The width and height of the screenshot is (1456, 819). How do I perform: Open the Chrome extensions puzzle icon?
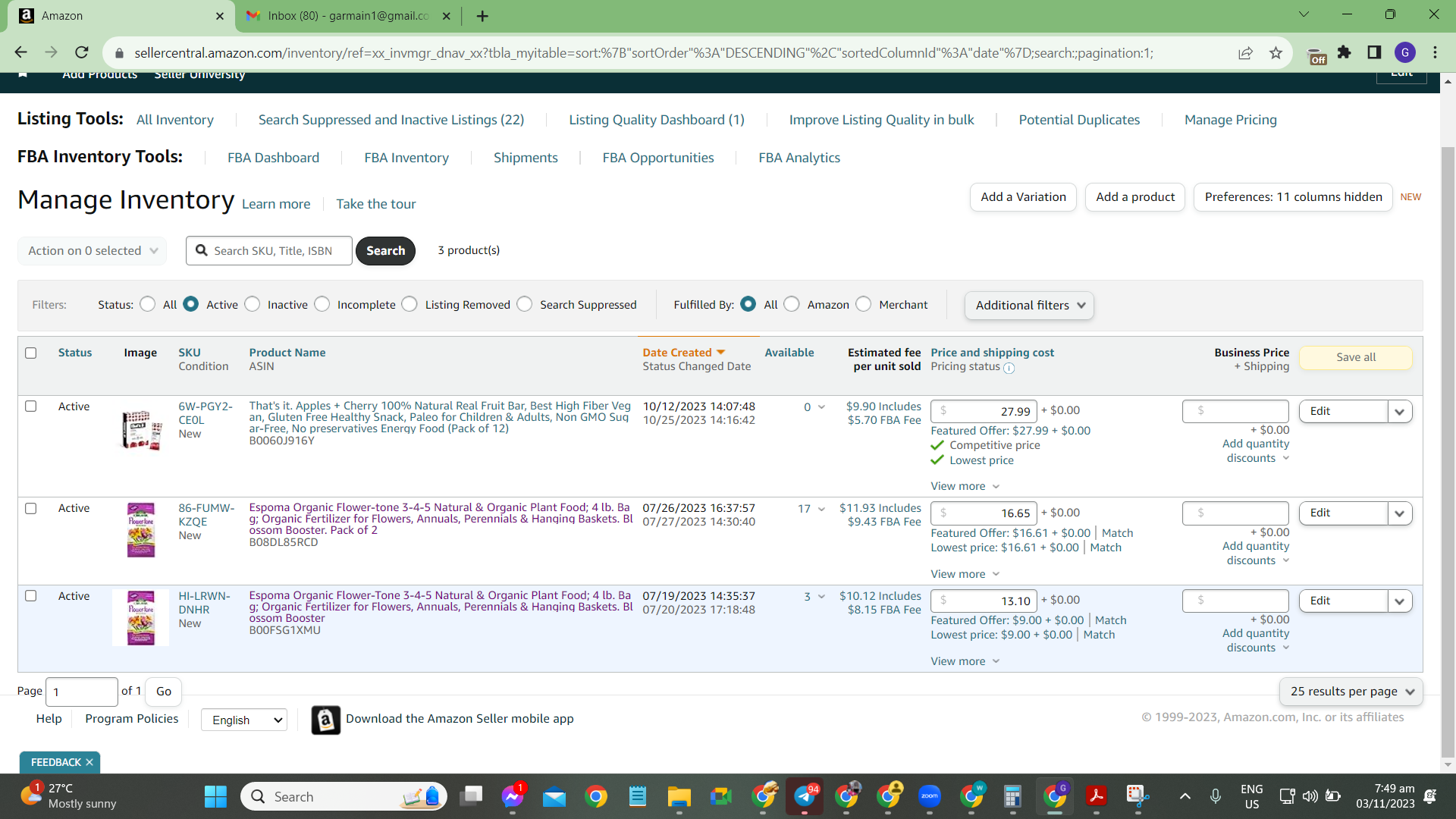(1345, 52)
